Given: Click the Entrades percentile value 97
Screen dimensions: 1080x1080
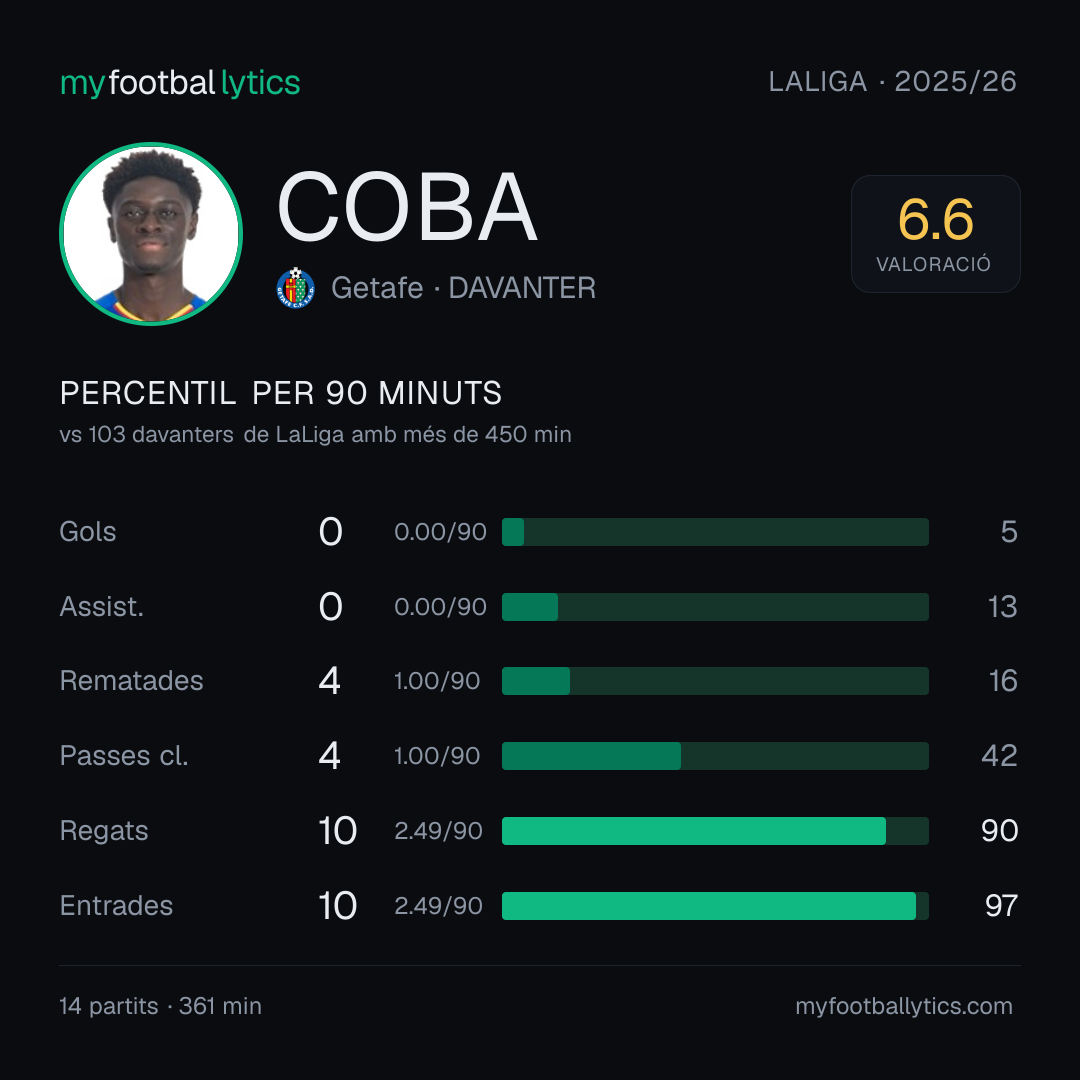Looking at the screenshot, I should point(1001,906).
